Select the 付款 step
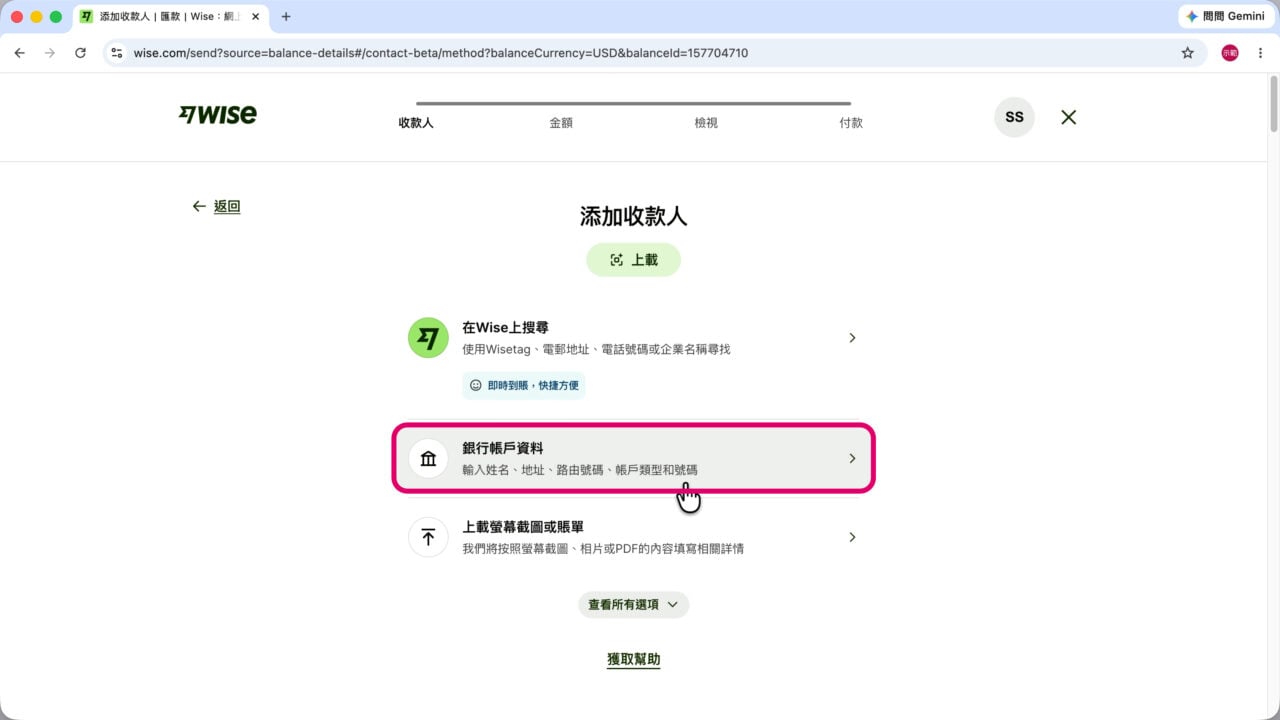The image size is (1280, 720). tap(851, 123)
